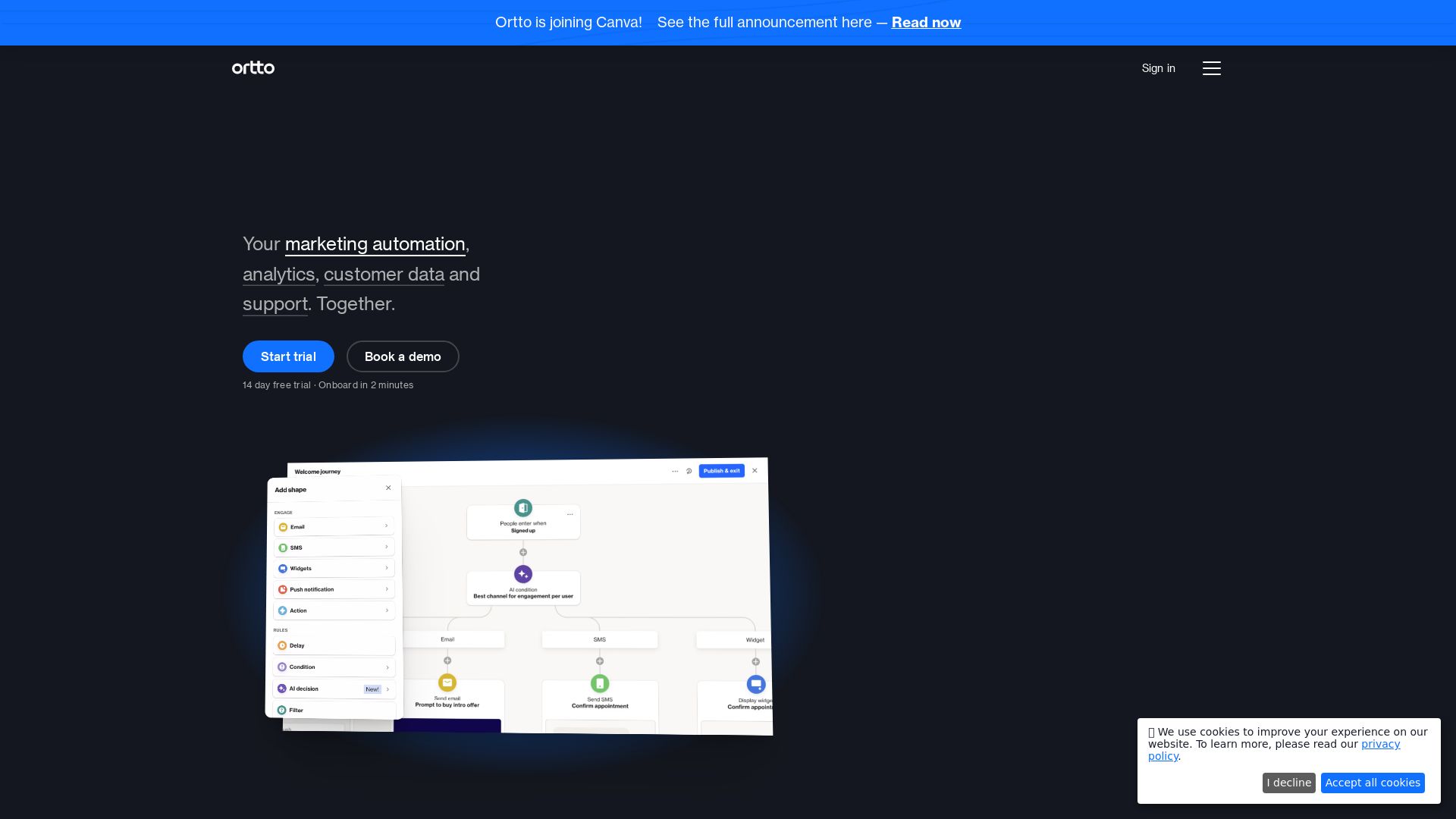Click the purple AI decision icon

tap(282, 689)
